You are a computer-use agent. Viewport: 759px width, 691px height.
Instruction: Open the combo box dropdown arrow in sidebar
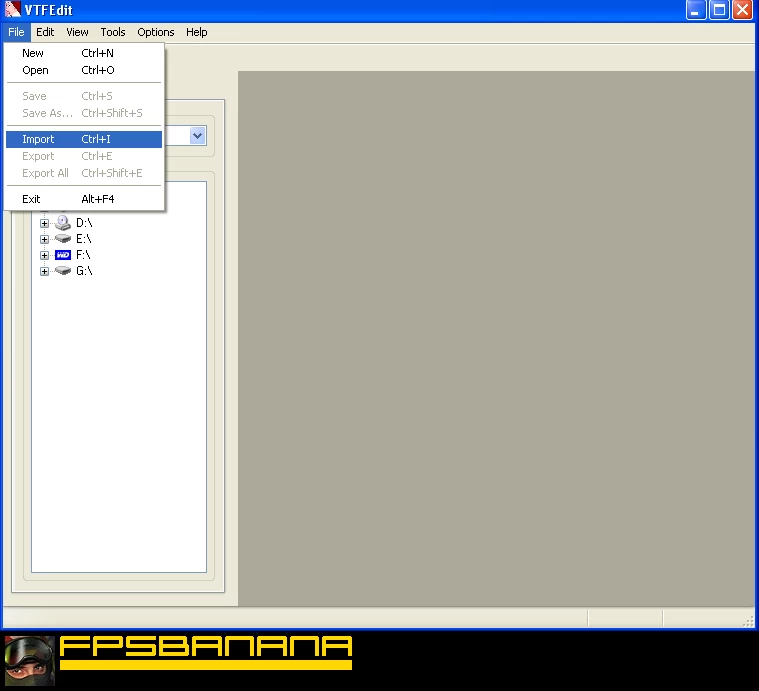(197, 135)
